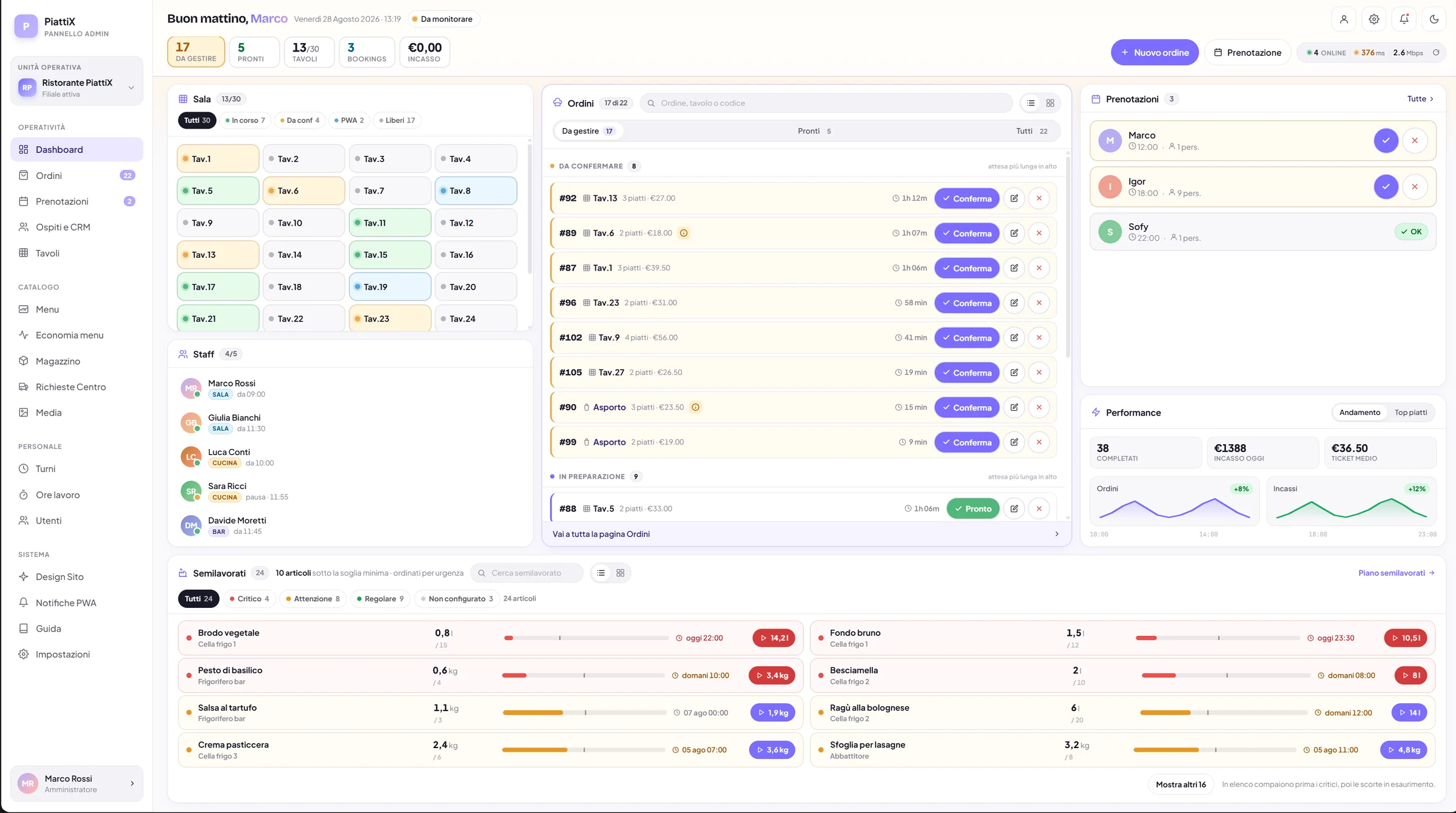Open Tutte reservations chevron link
The image size is (1456, 813).
(1420, 99)
